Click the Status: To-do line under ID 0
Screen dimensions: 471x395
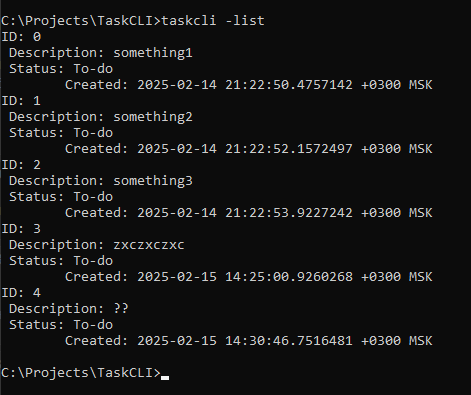[x=61, y=69]
